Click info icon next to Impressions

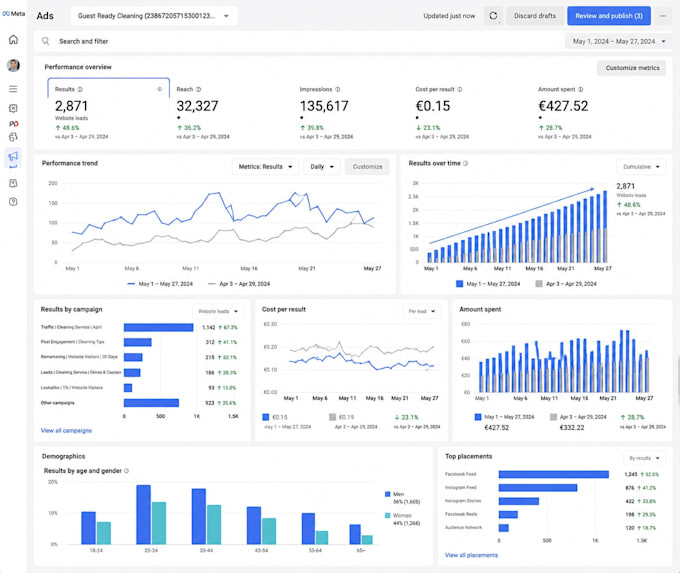click(337, 89)
